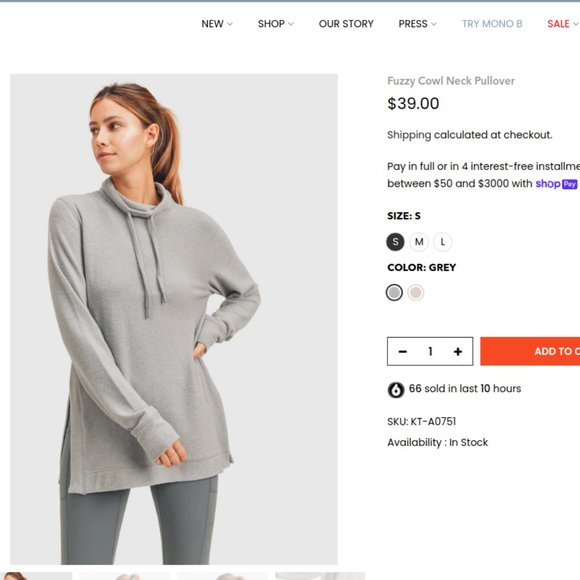Click the flame icon beside sold count
Viewport: 580px width, 580px height.
point(395,390)
